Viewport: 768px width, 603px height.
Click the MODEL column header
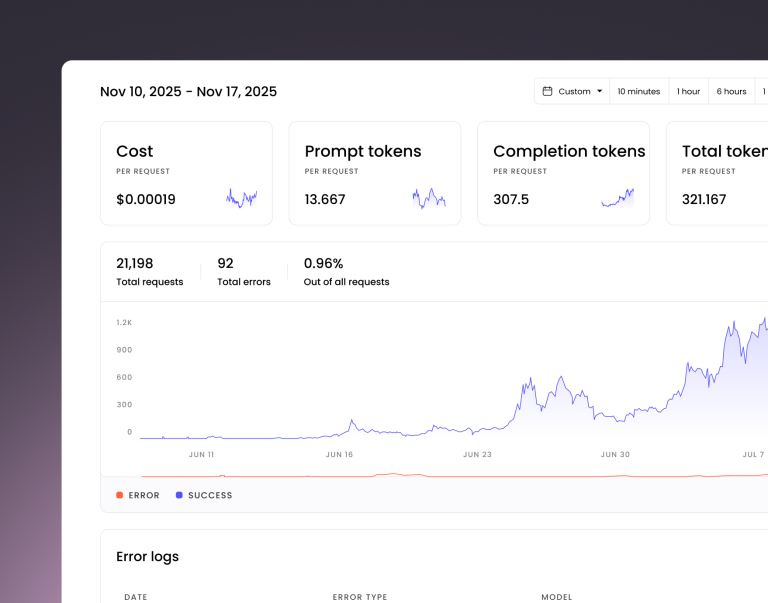point(557,597)
